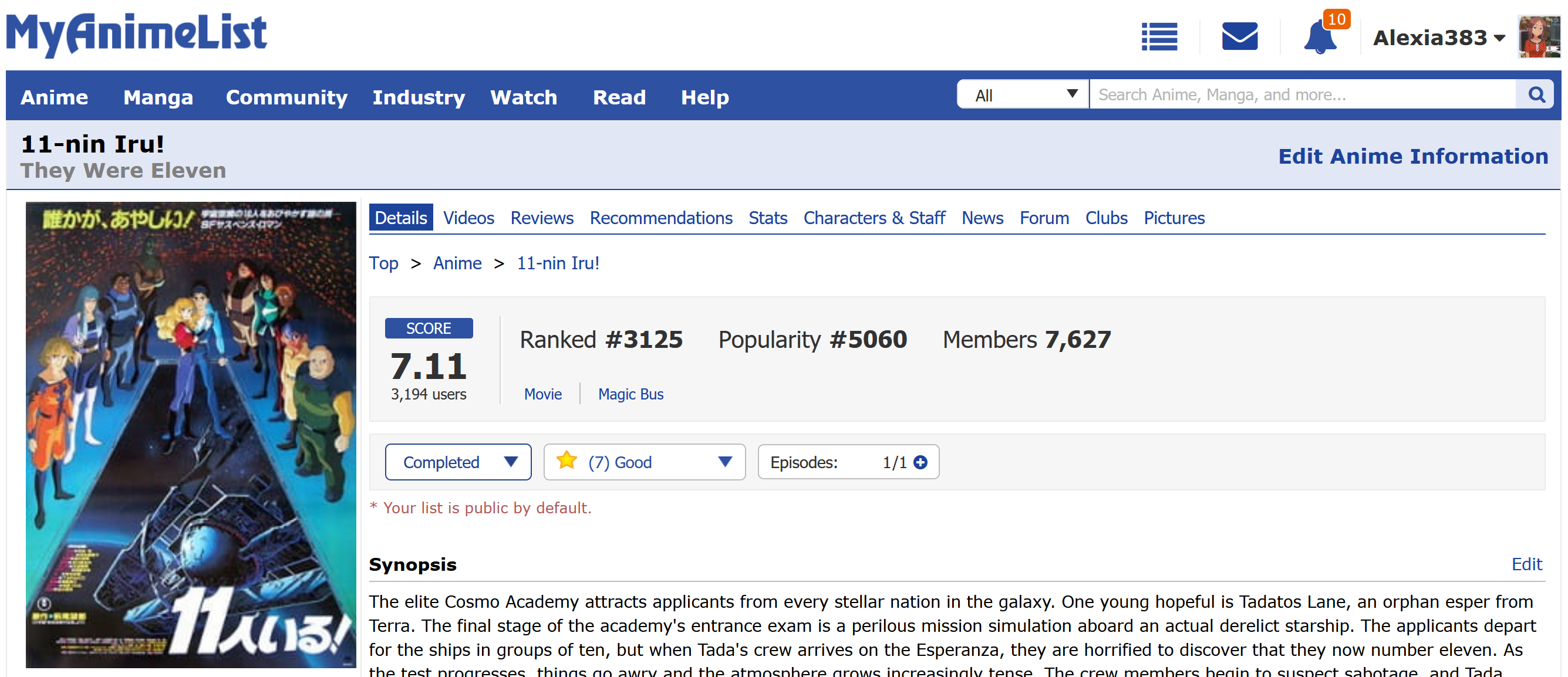The image size is (1568, 677).
Task: Open the Watch menu
Action: 524,97
